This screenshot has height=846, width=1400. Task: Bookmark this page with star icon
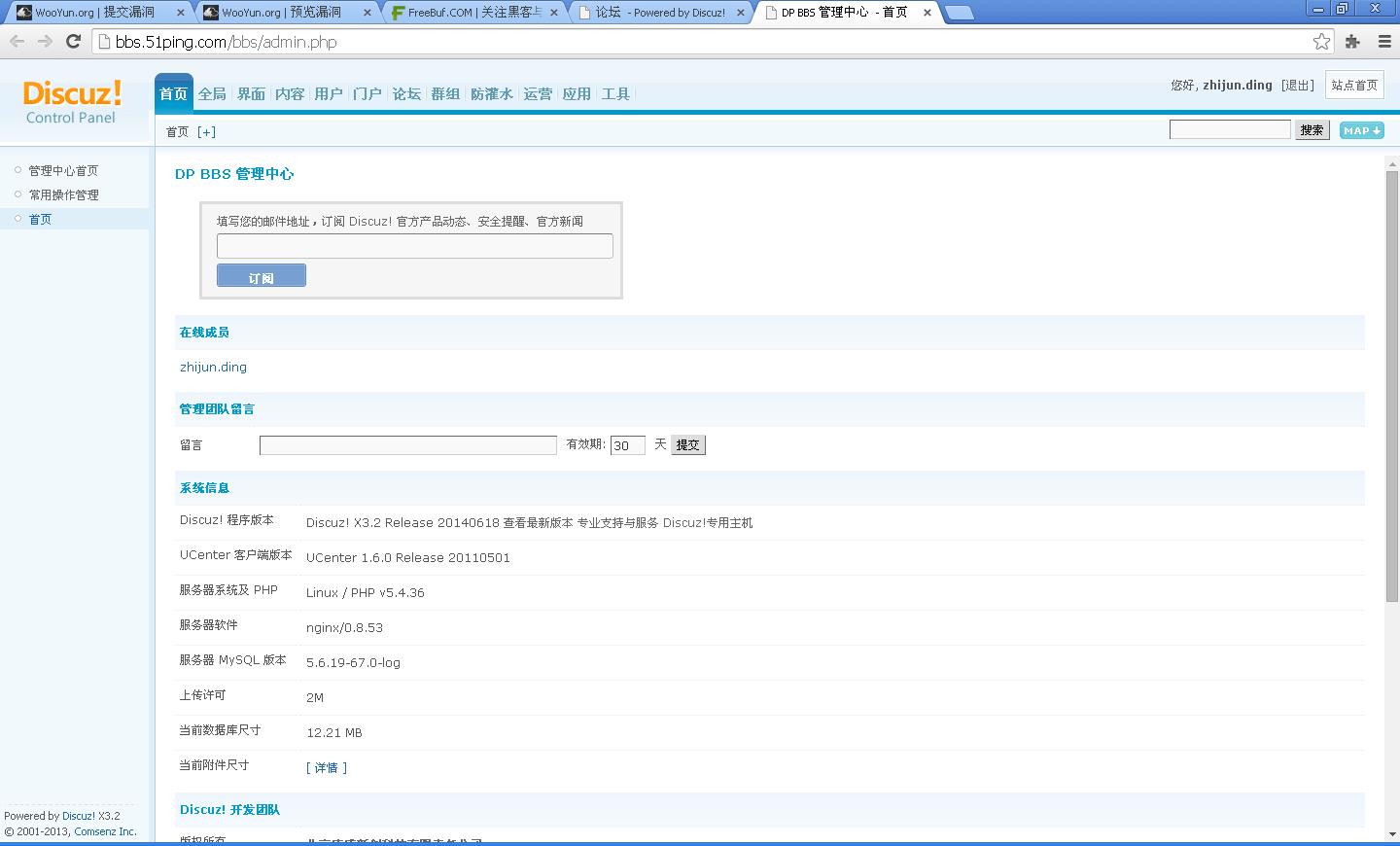pos(1321,41)
